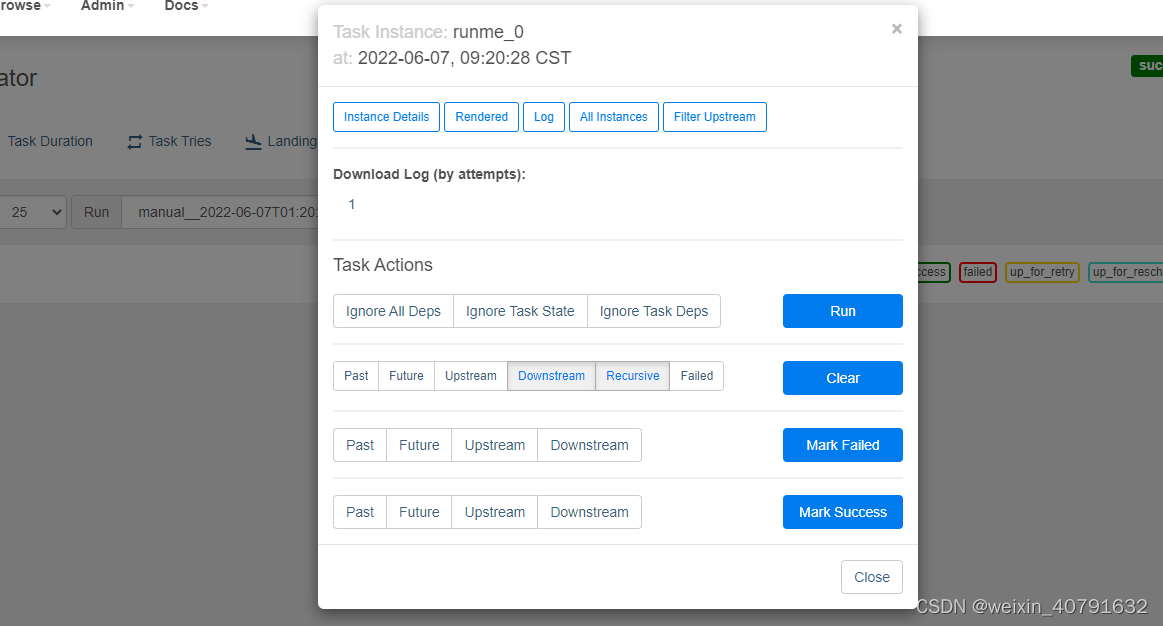The width and height of the screenshot is (1163, 626).
Task: Toggle Future in the Clear row
Action: (406, 376)
